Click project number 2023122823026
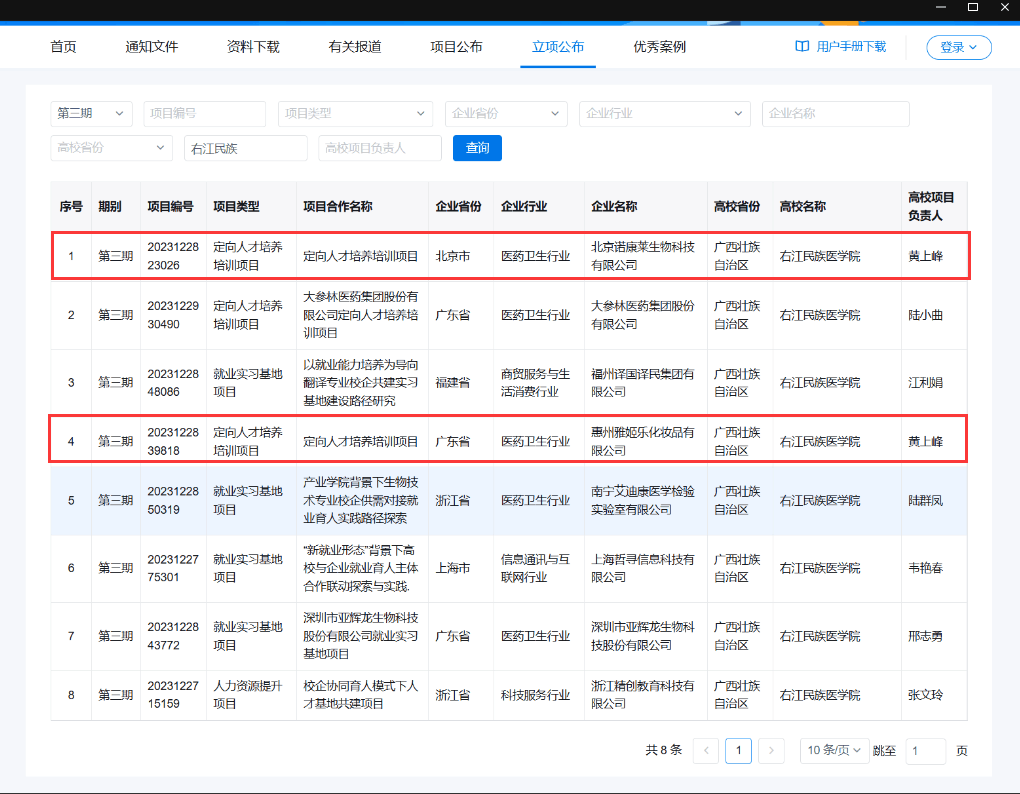The image size is (1020, 794). pos(173,256)
